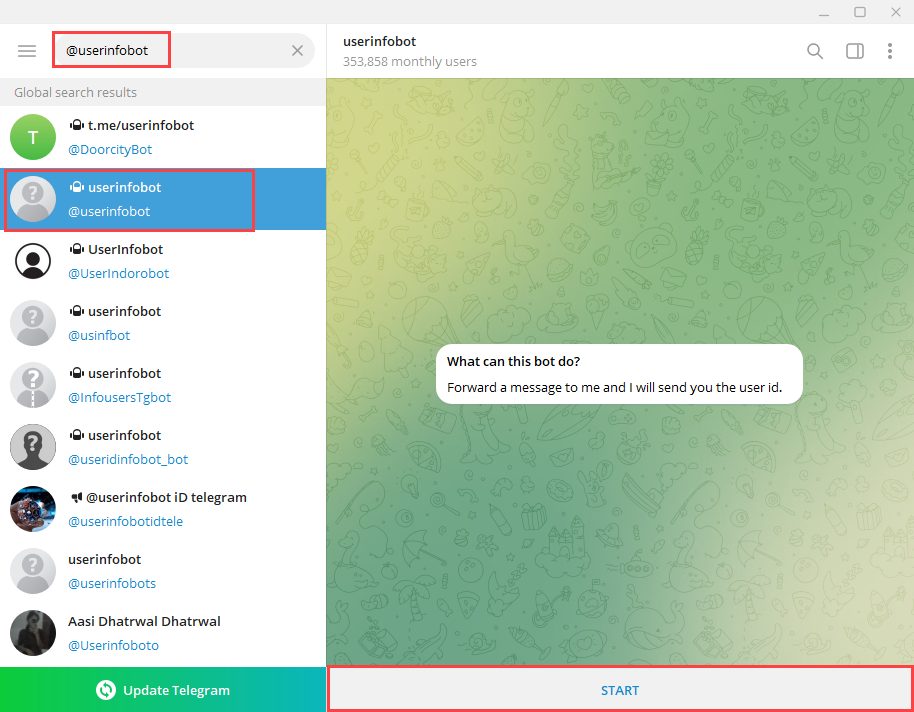Click the avatar of @InfousersTgbot
This screenshot has width=914, height=712.
[x=33, y=385]
